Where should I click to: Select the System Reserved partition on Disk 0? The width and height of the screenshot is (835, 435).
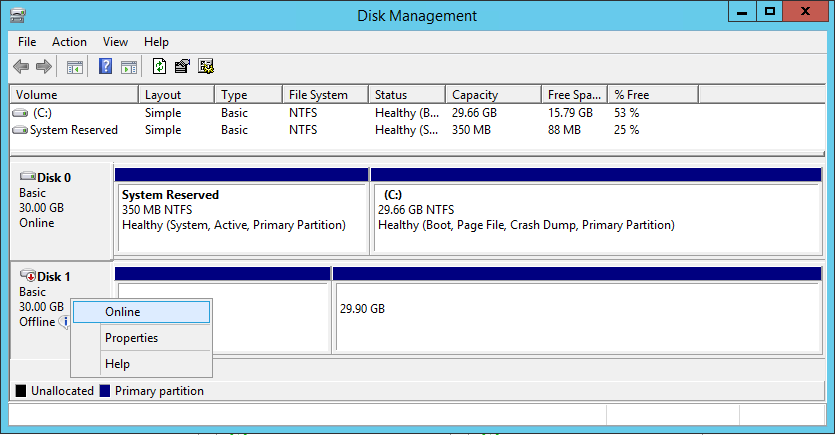[242, 211]
